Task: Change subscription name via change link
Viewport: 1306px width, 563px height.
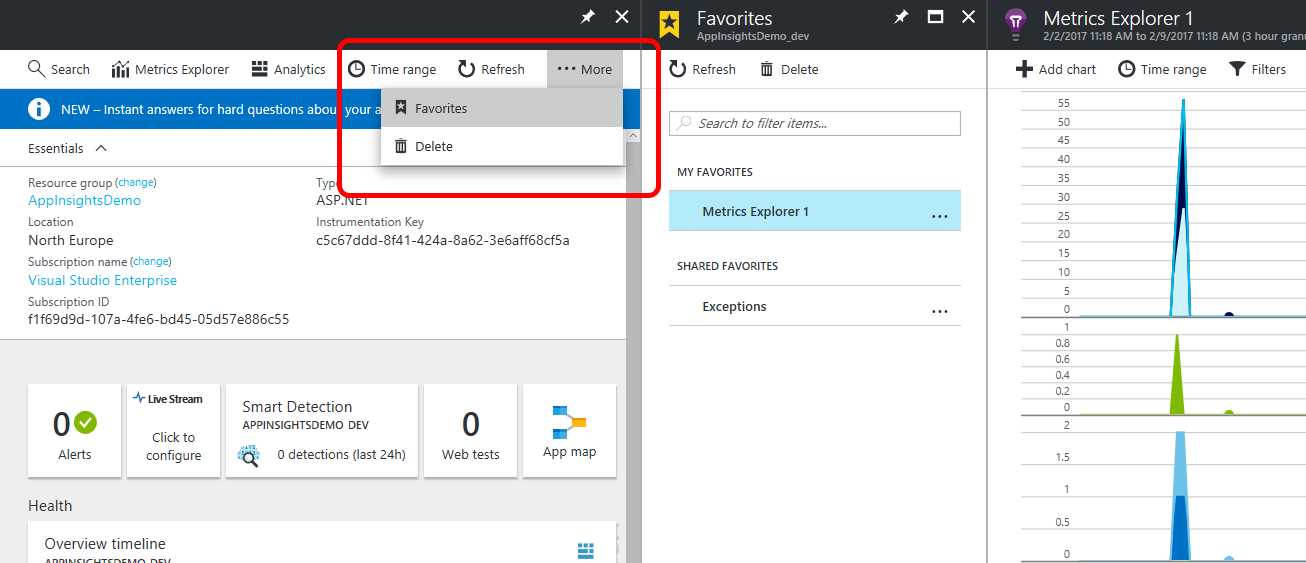Action: (x=152, y=261)
